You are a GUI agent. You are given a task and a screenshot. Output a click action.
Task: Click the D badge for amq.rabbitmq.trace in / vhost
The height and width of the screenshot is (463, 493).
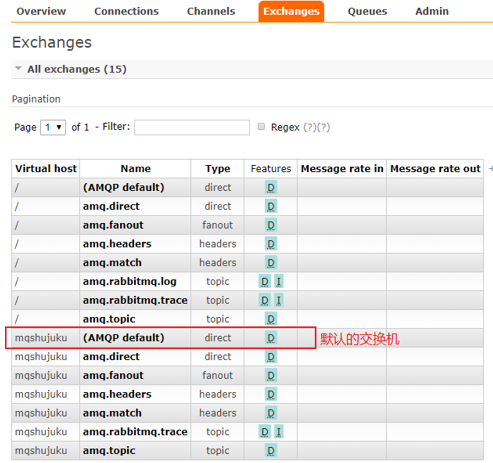265,300
